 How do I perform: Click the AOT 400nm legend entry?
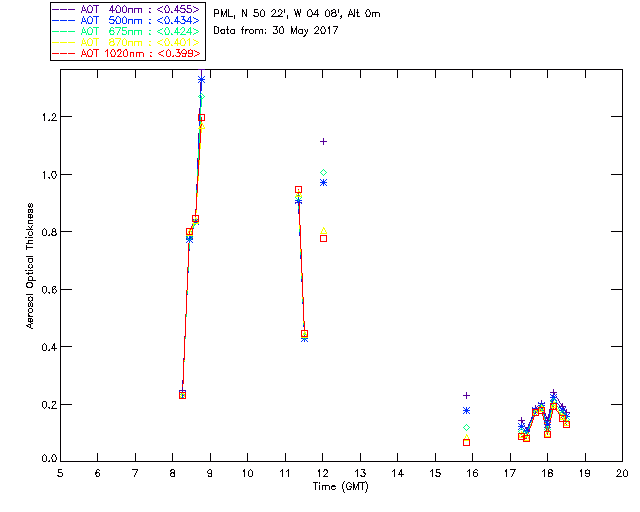(126, 9)
